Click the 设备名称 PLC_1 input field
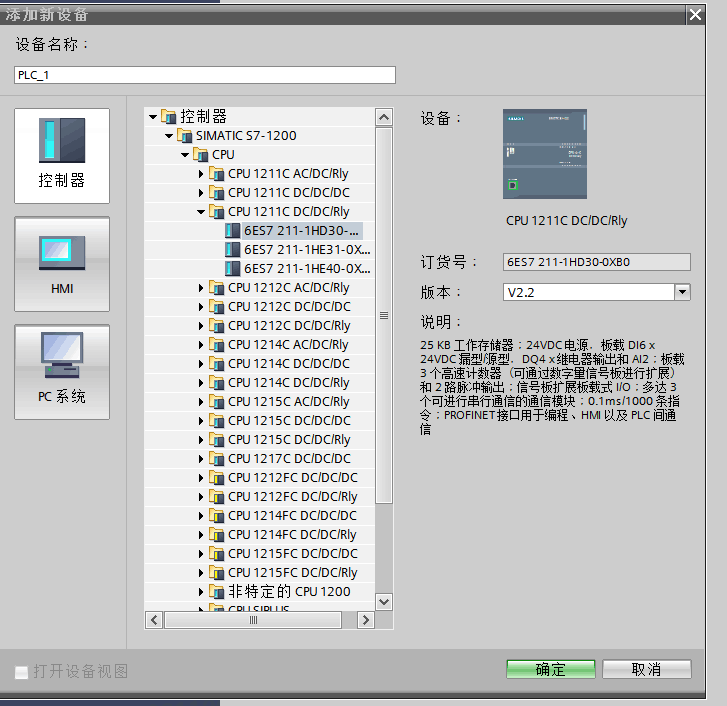Image resolution: width=727 pixels, height=706 pixels. (205, 75)
